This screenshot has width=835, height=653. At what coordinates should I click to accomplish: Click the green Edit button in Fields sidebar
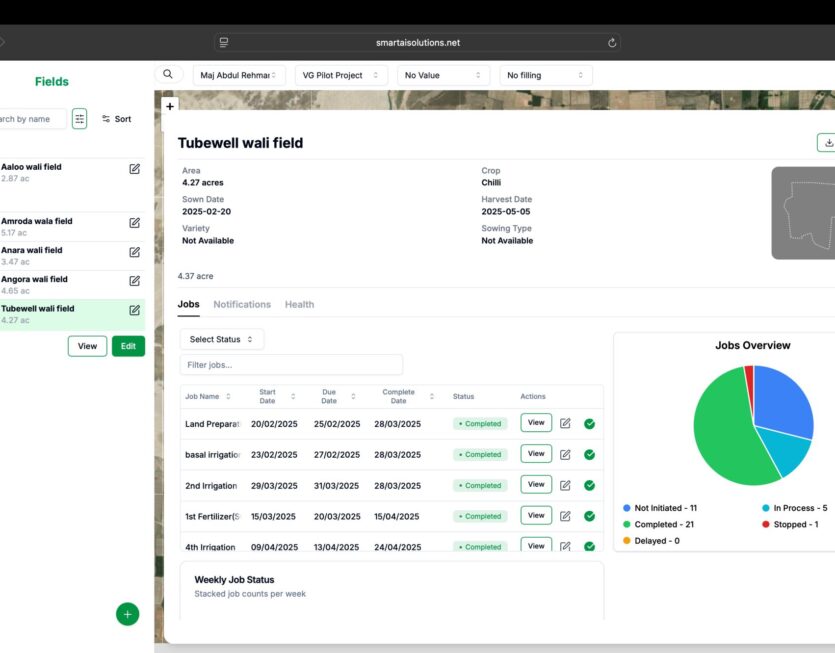128,346
